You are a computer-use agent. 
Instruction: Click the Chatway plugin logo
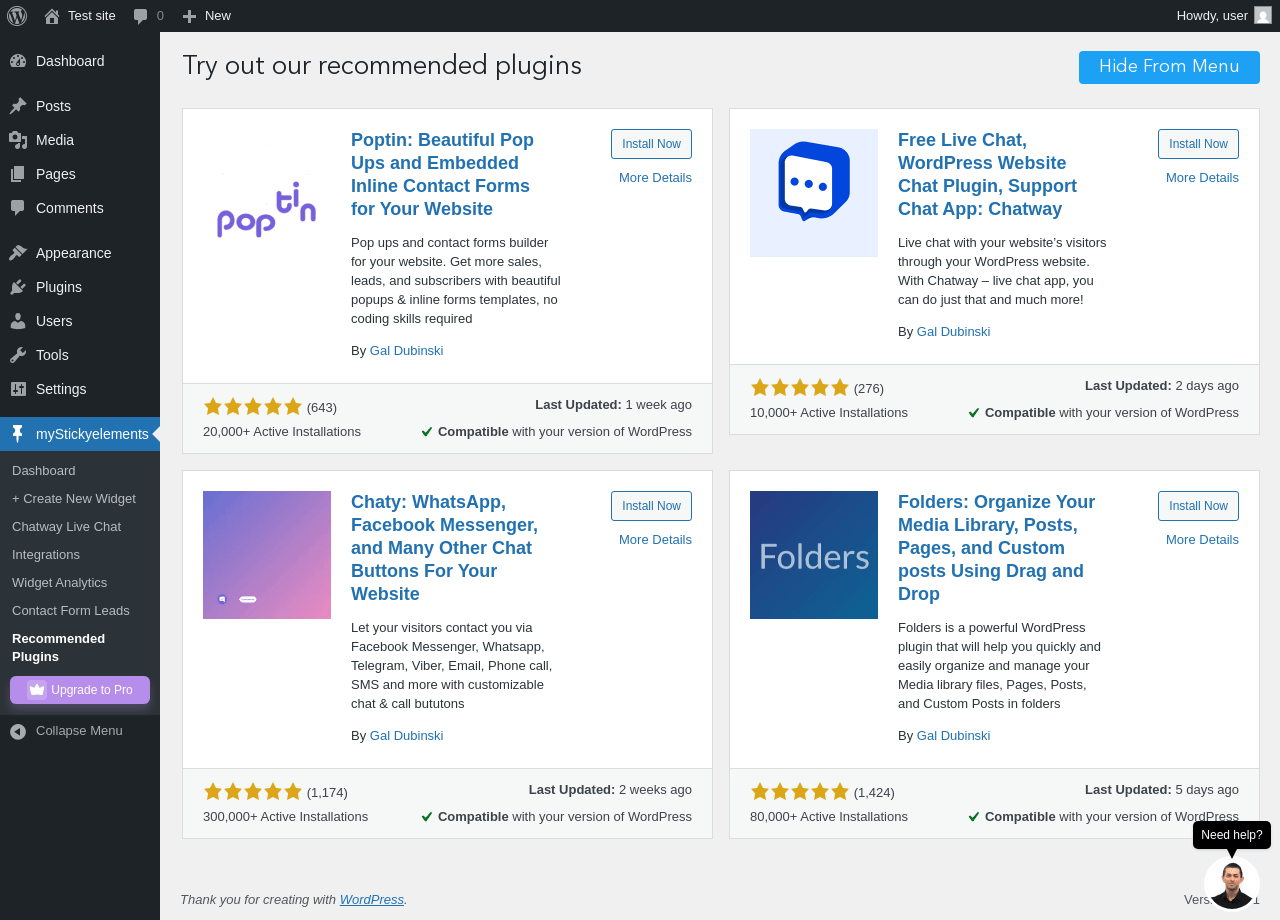(814, 193)
